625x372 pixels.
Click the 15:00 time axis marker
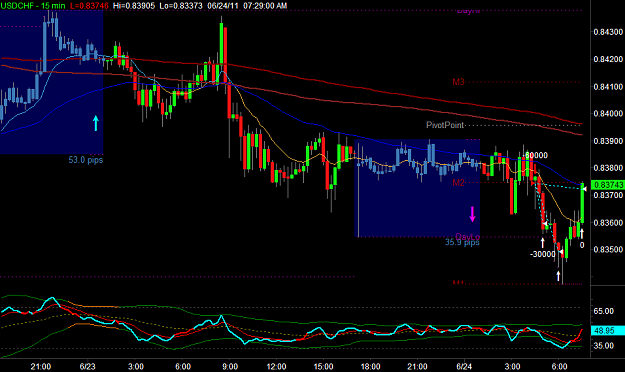coord(323,366)
